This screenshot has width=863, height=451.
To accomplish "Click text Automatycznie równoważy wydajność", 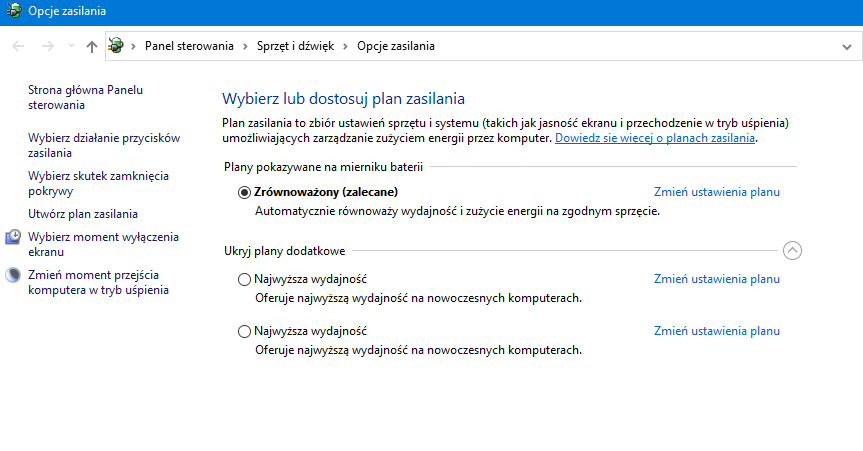I will click(457, 211).
